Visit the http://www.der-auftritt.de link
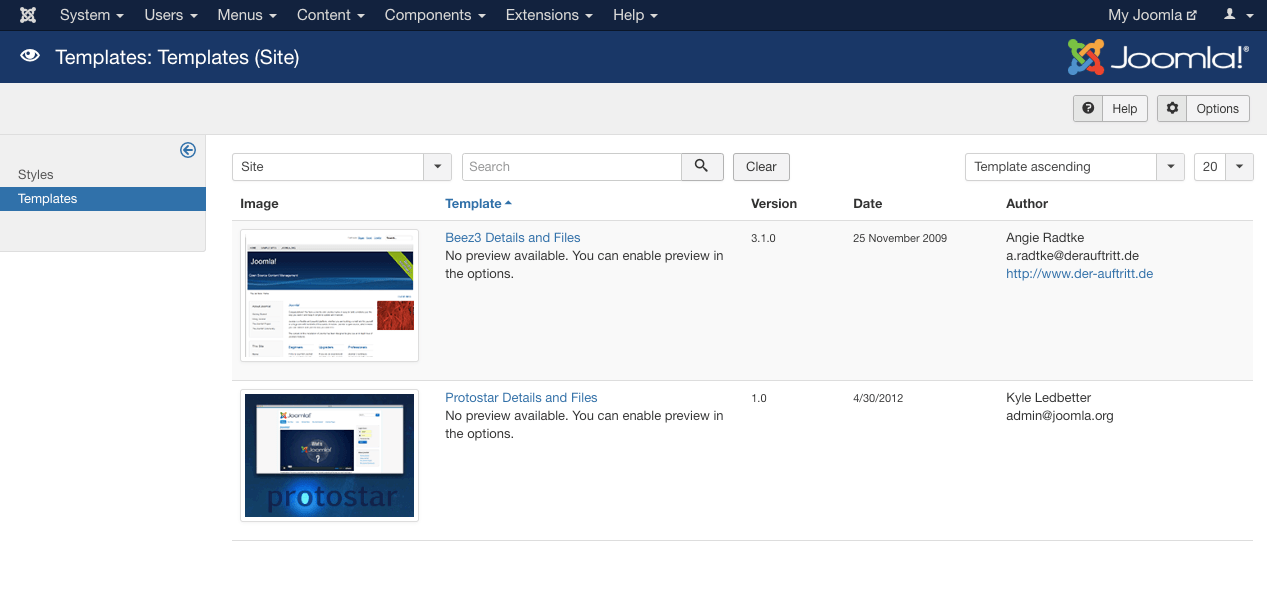 pyautogui.click(x=1080, y=274)
